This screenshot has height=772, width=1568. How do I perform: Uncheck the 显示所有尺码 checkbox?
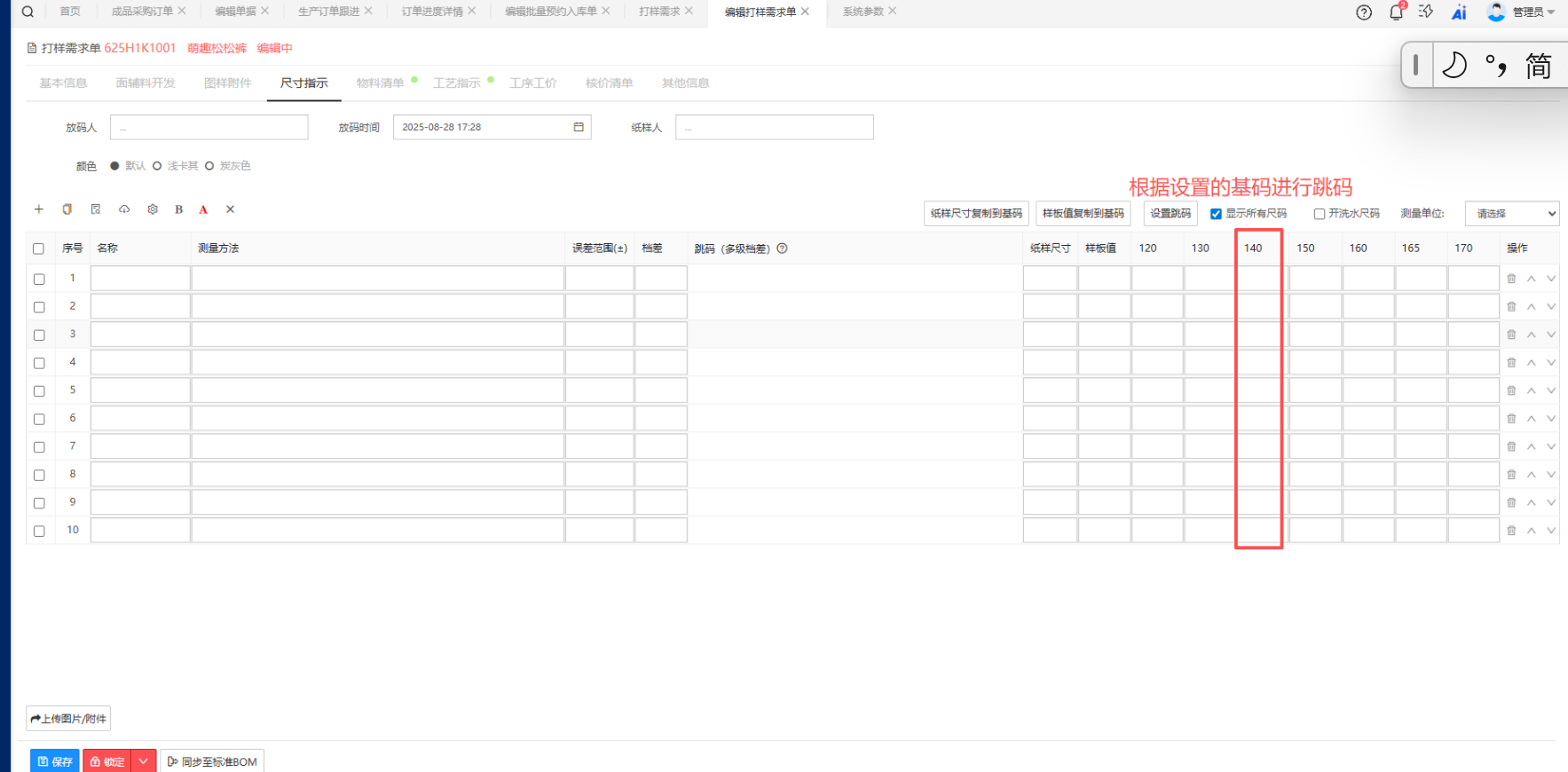click(x=1216, y=214)
